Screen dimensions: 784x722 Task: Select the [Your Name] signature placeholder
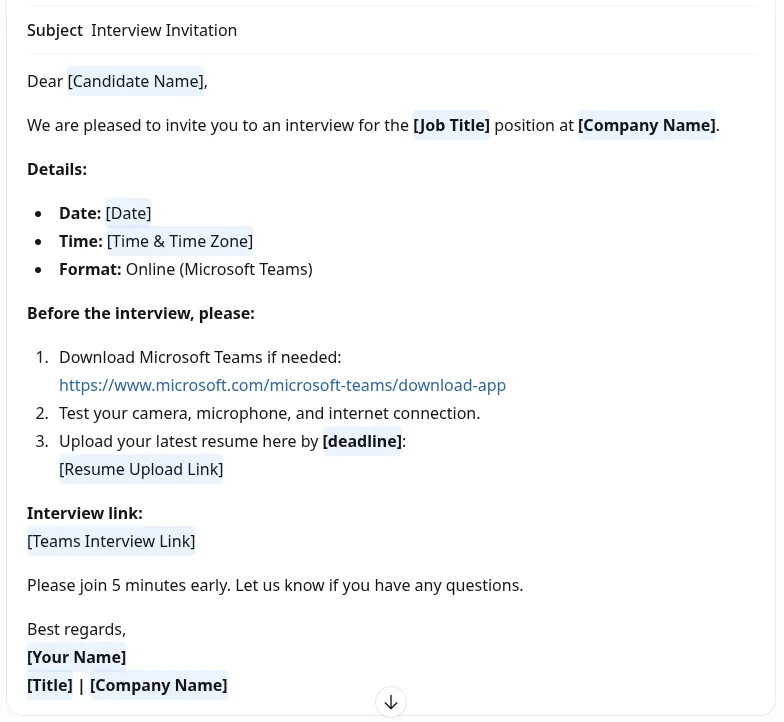(x=77, y=657)
